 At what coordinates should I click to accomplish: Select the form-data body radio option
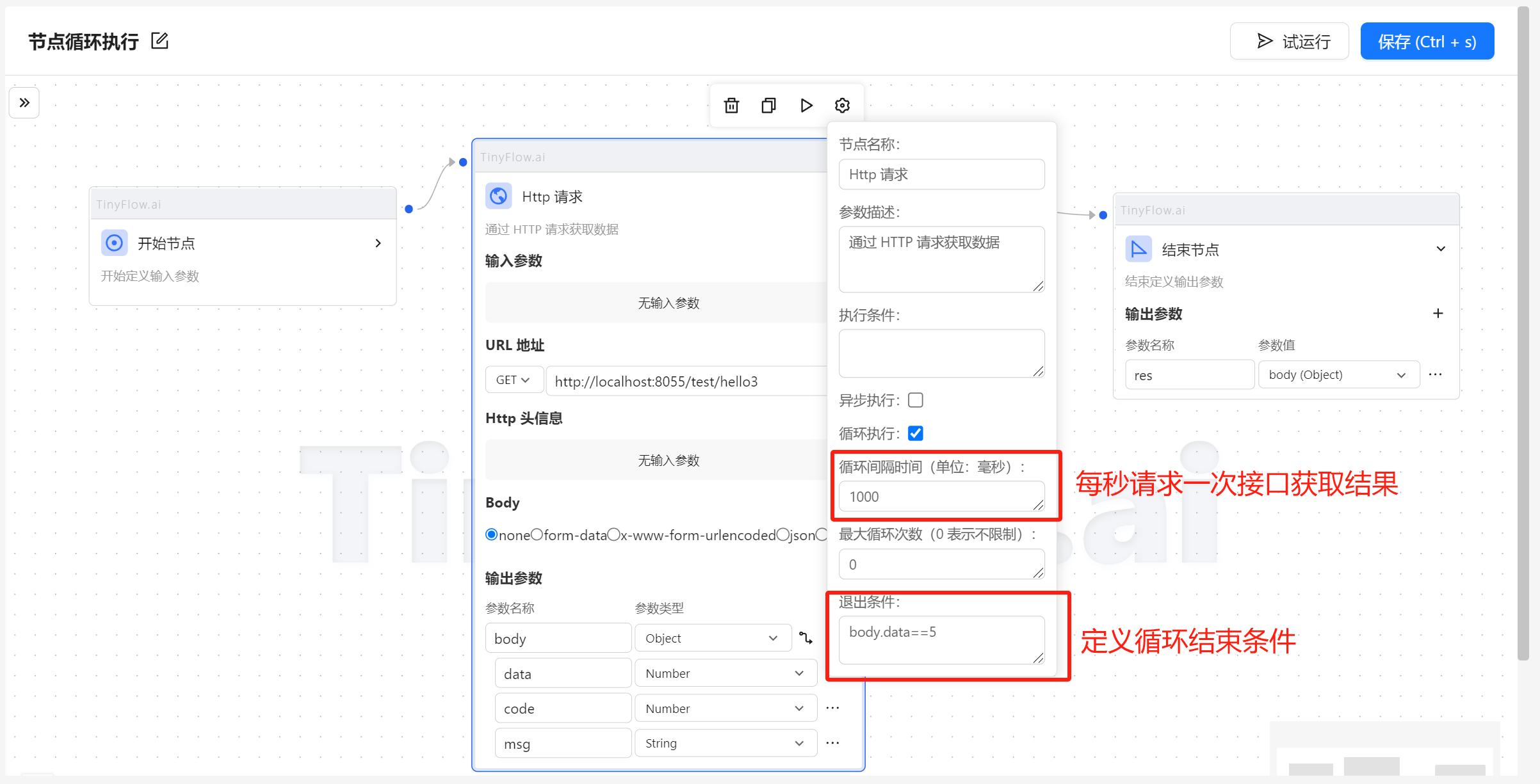point(537,534)
